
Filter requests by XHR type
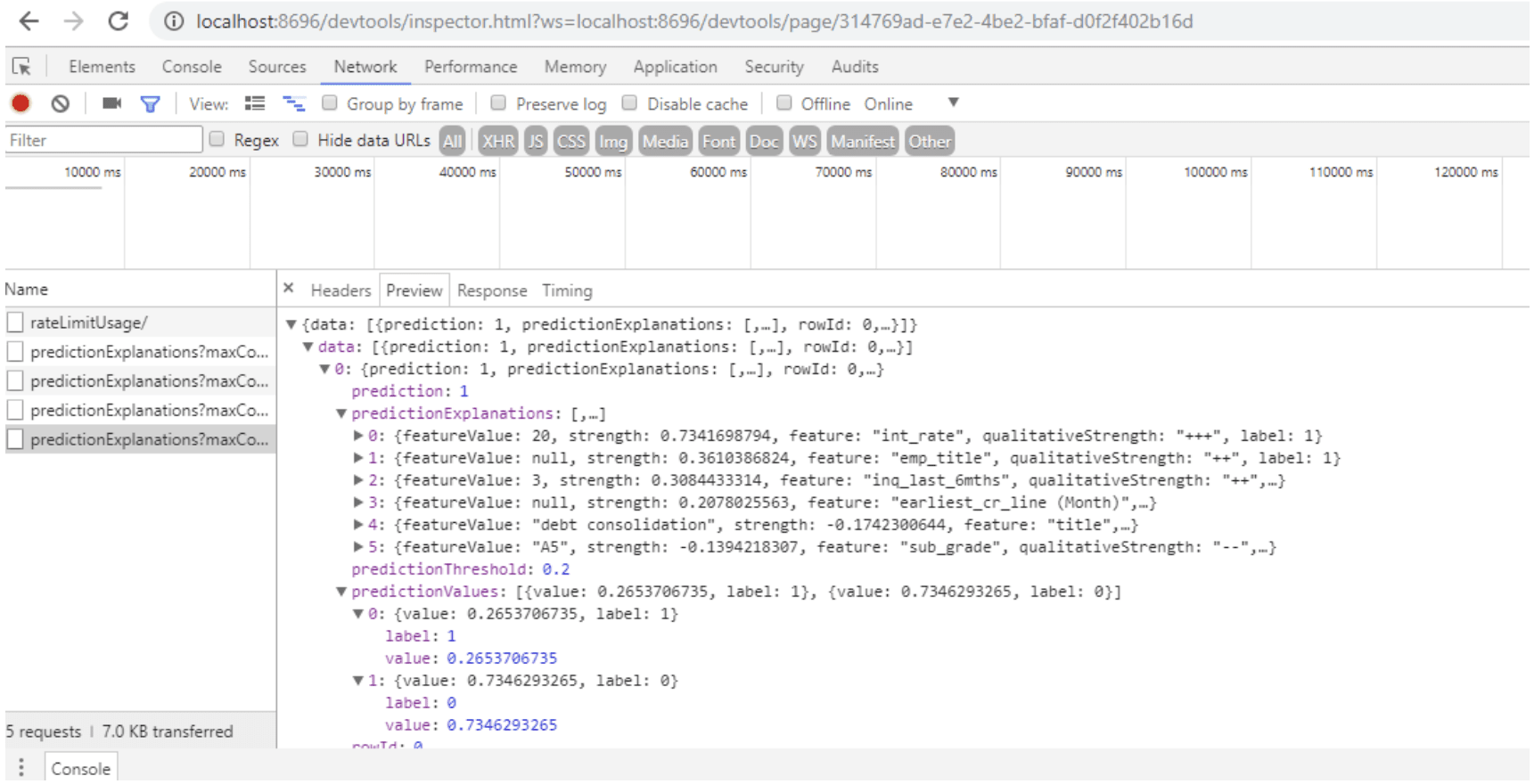click(x=498, y=141)
